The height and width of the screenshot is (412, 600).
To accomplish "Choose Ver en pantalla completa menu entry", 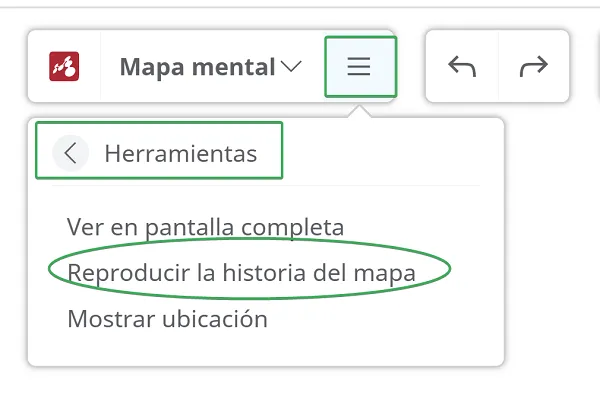I will (205, 227).
